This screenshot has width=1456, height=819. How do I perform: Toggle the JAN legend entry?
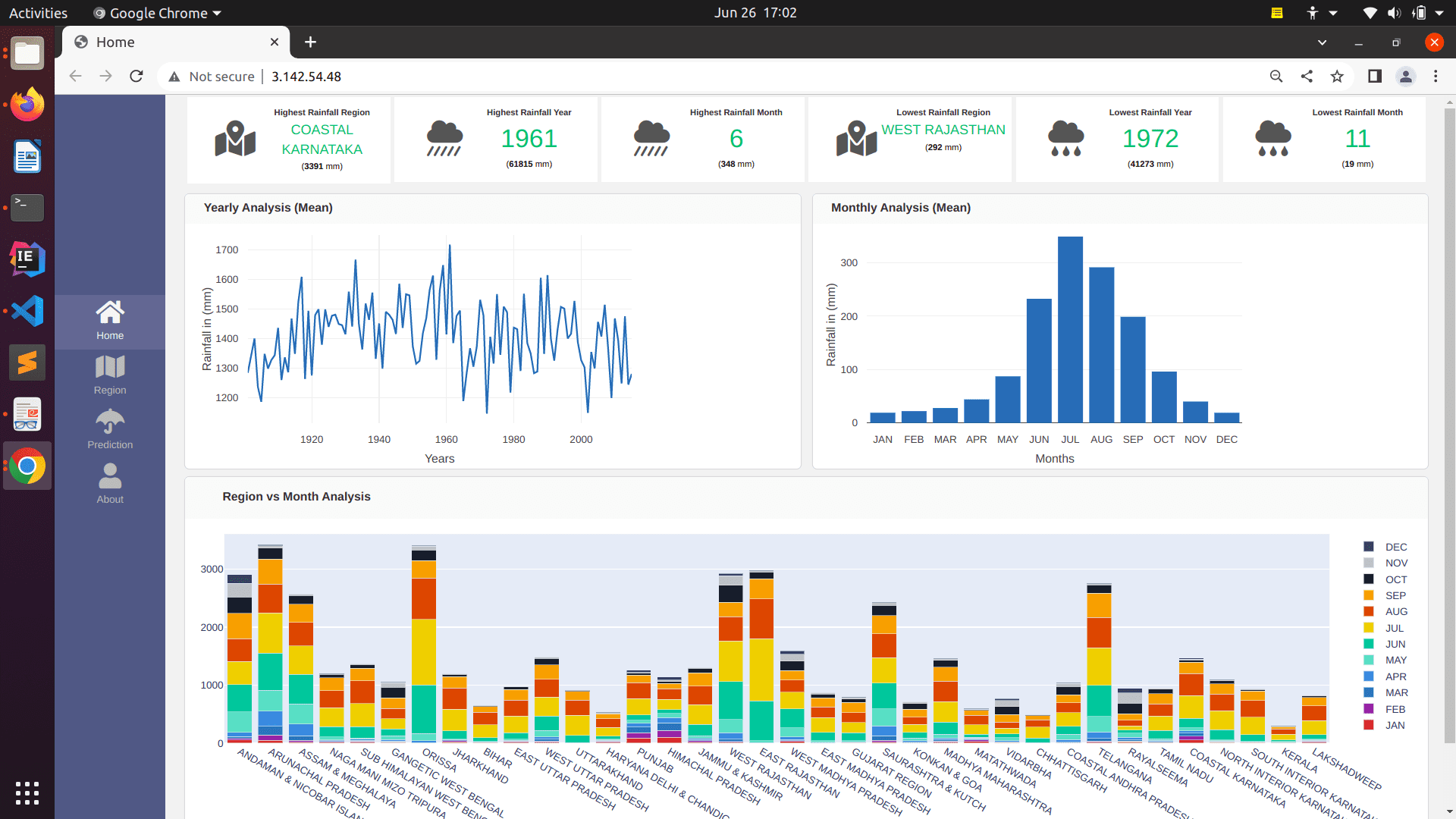pos(1385,725)
